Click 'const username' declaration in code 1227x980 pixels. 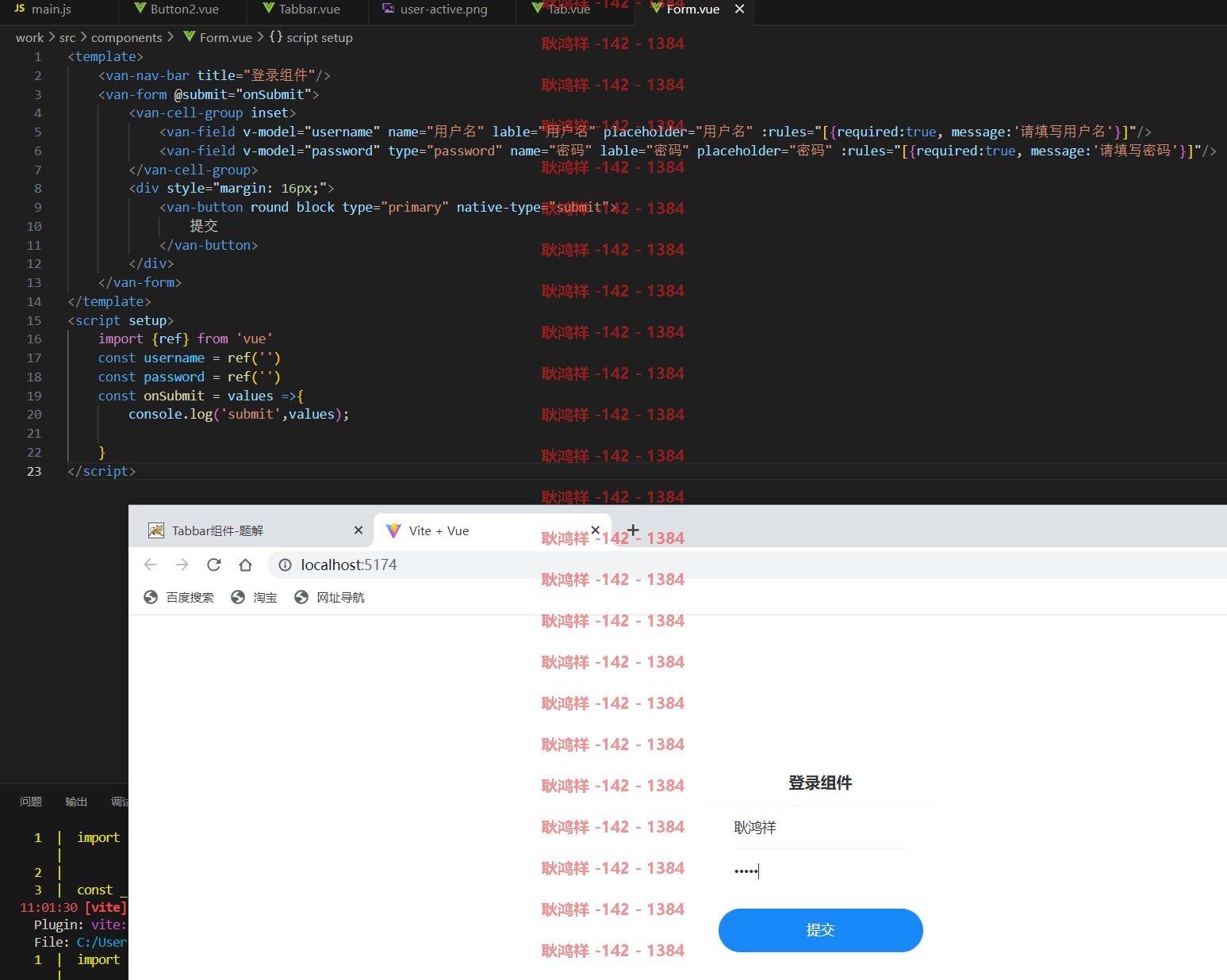pos(151,358)
